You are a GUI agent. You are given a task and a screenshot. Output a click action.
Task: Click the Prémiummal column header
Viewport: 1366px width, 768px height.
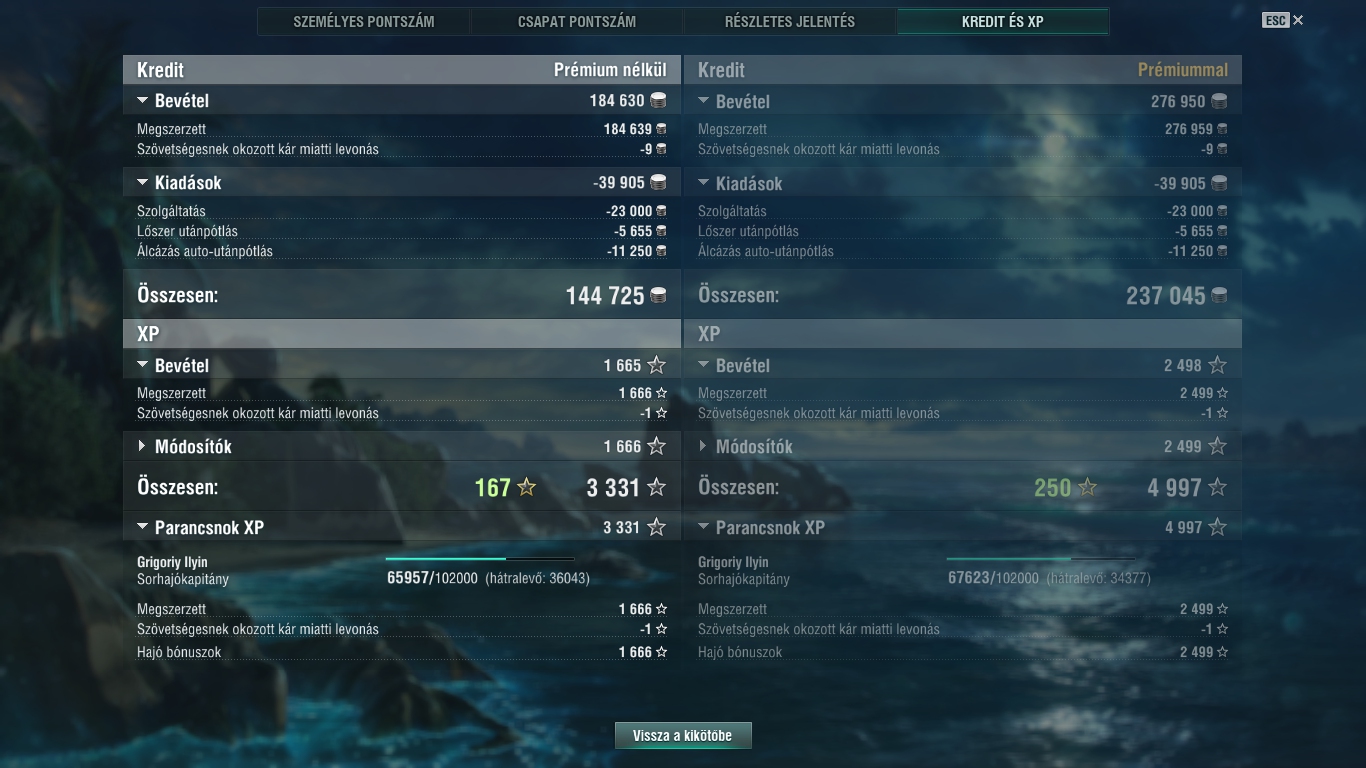1183,70
